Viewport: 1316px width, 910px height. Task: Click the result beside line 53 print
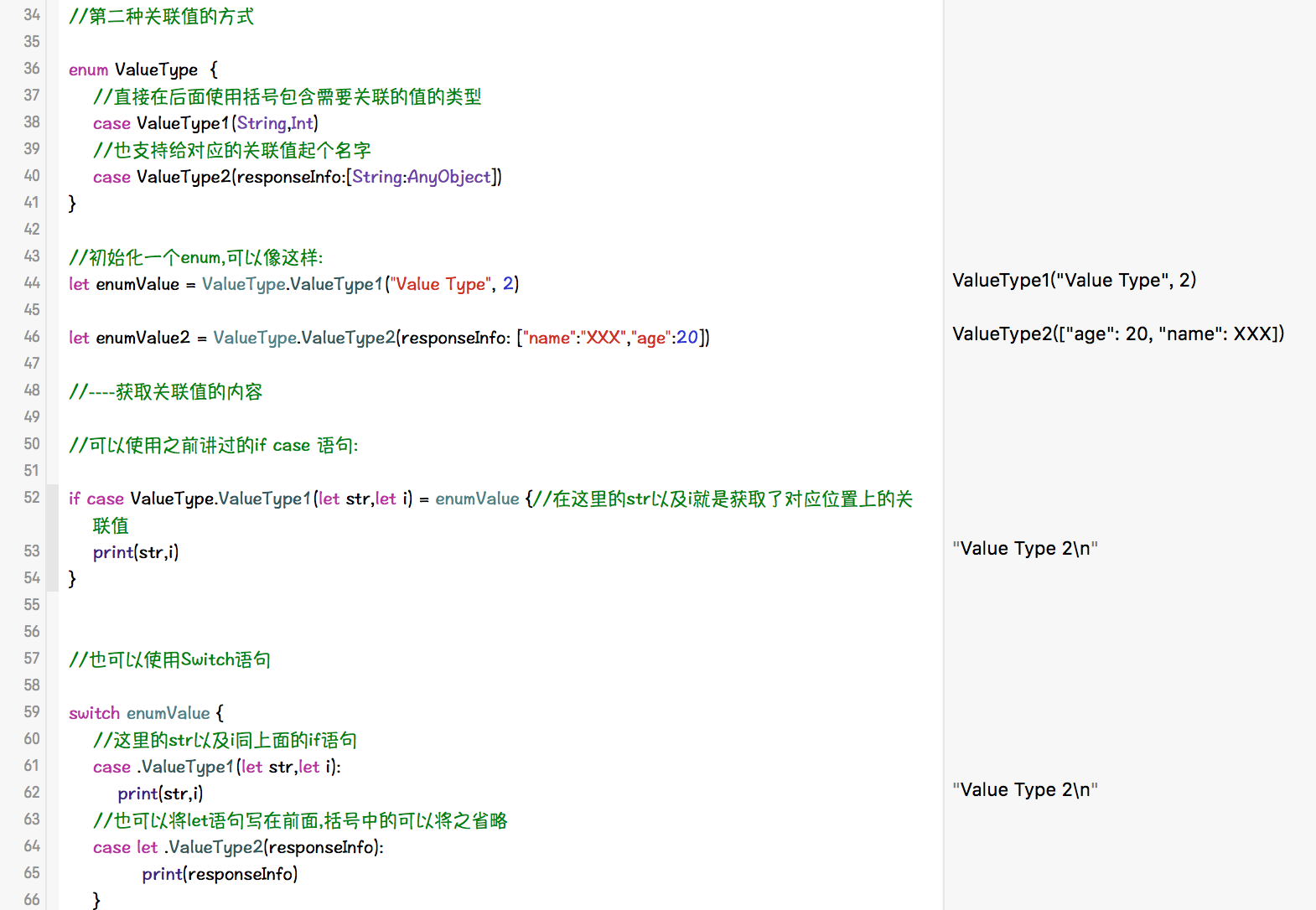1024,549
